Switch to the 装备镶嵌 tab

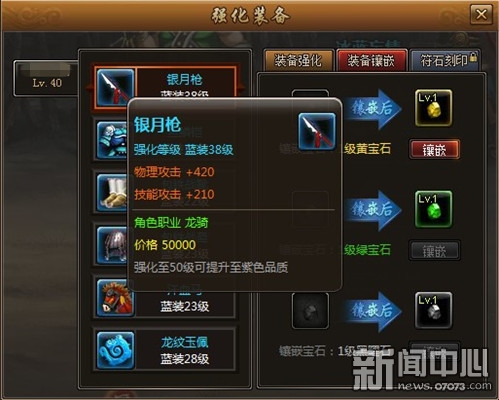point(372,61)
